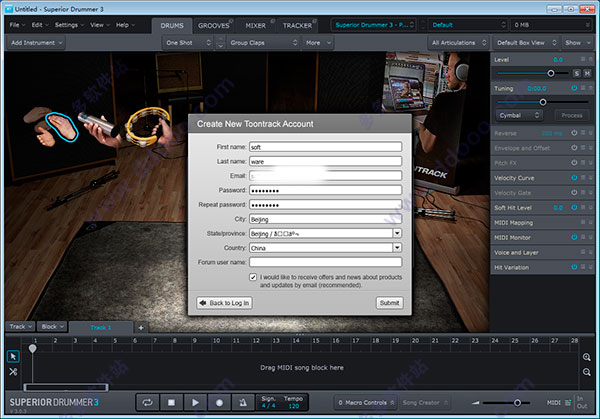
Task: Toggle MIDI Monitor power button
Action: pos(574,237)
